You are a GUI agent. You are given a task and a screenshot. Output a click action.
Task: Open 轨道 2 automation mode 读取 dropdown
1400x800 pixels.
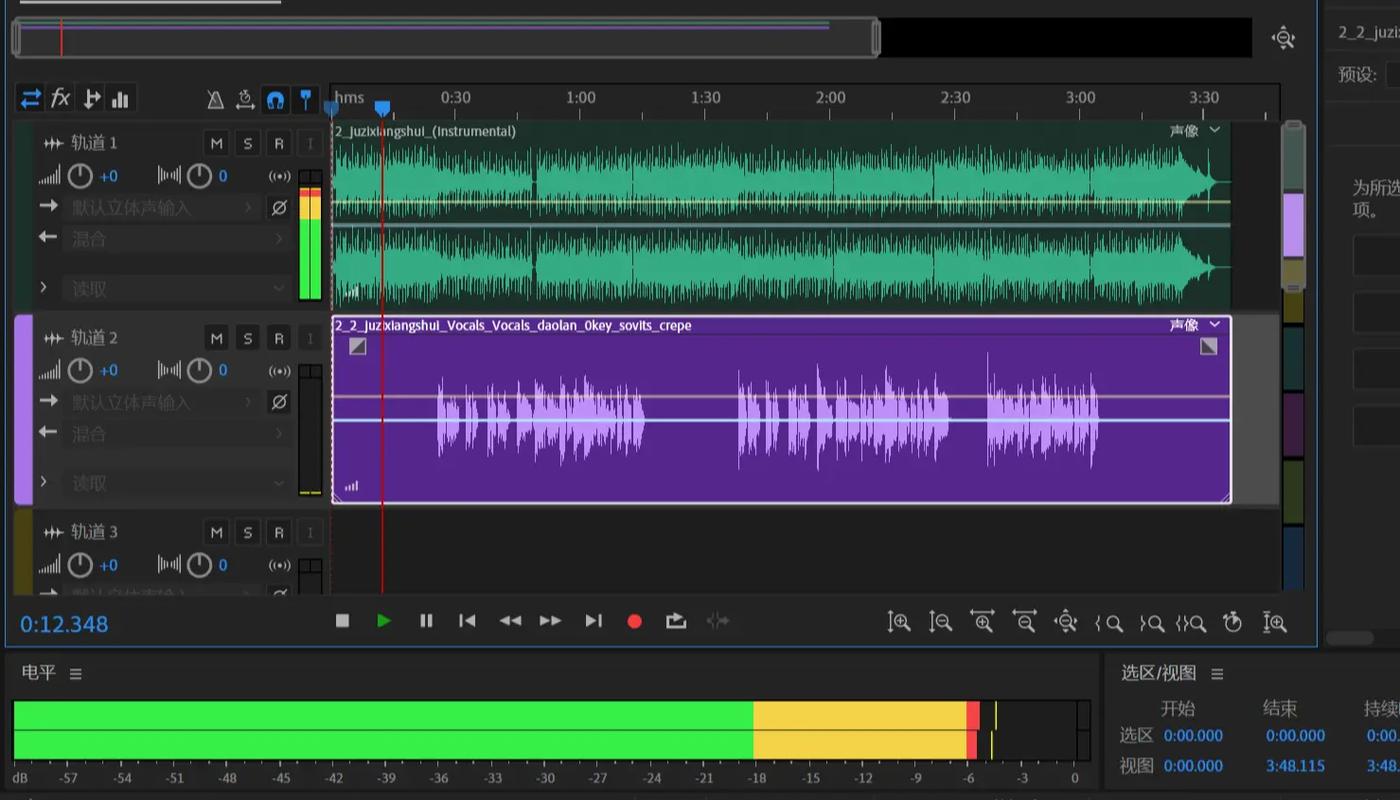[x=177, y=482]
